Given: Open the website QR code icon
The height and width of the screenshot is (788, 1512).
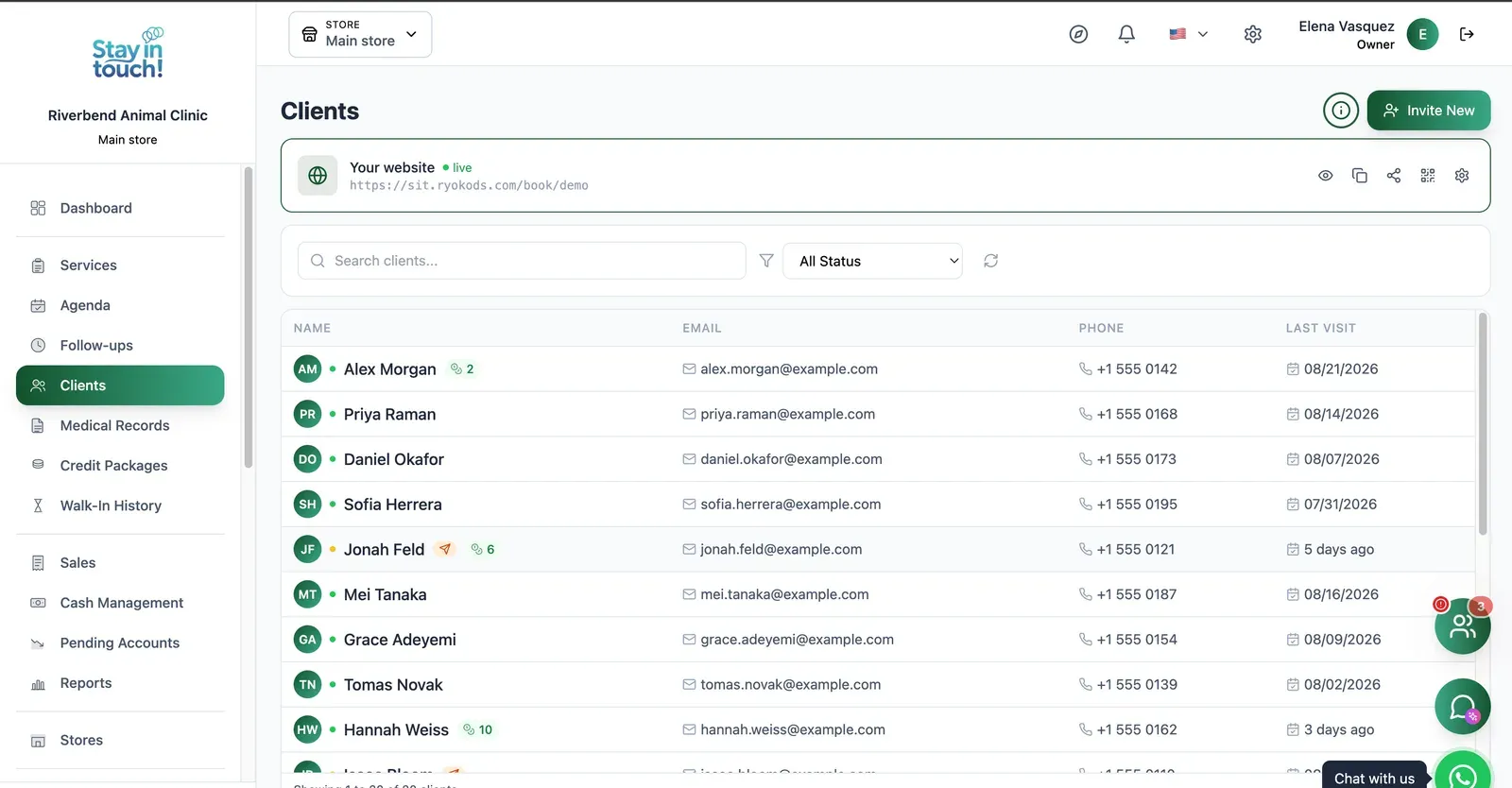Looking at the screenshot, I should 1427,176.
